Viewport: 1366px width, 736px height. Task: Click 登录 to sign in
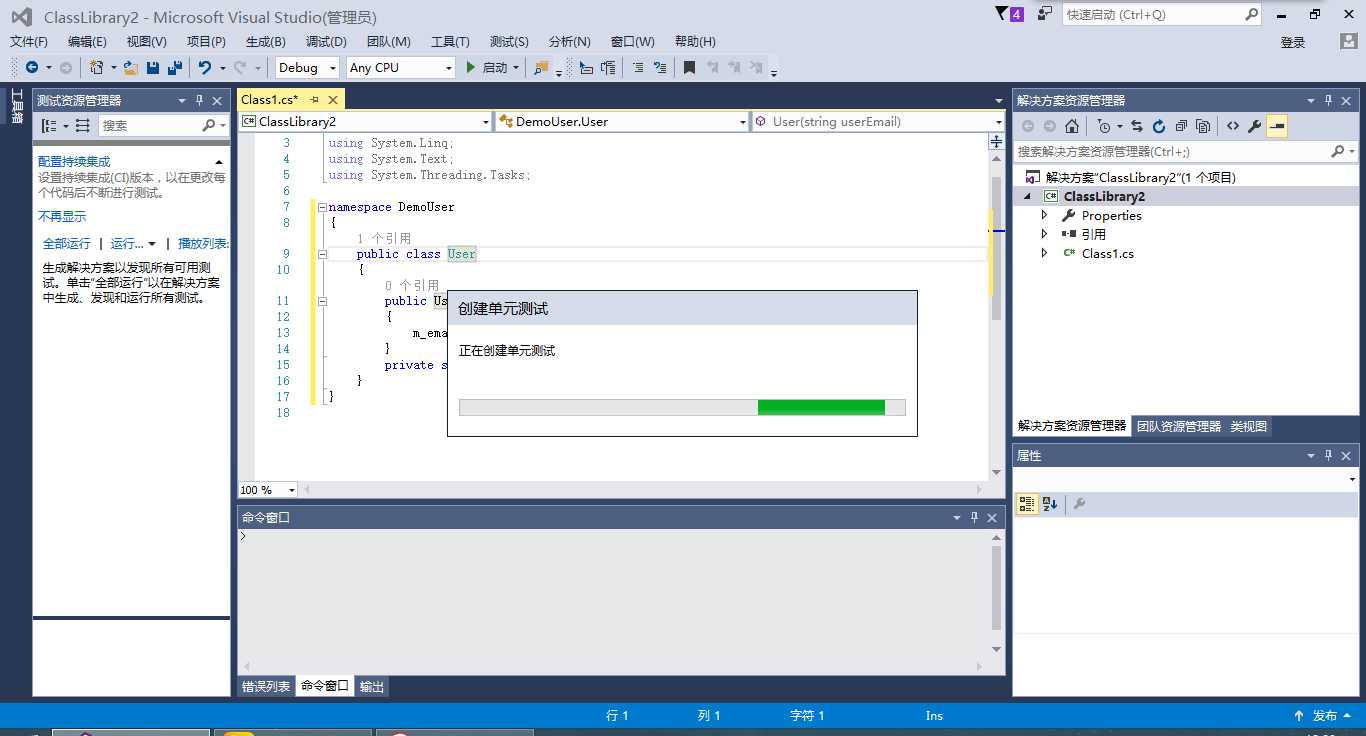pos(1293,42)
